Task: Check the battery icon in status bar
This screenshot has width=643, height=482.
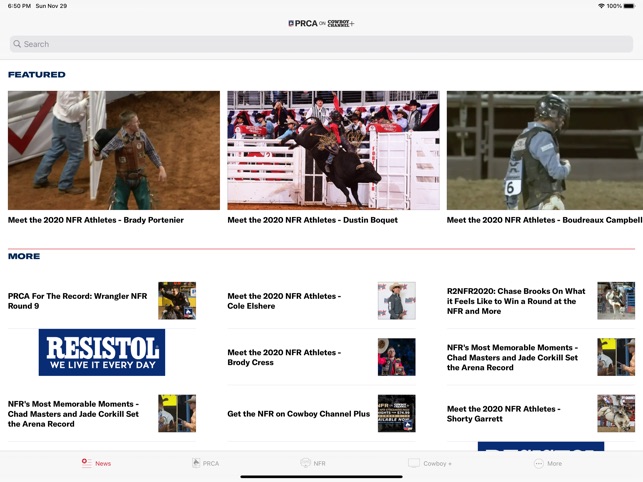Action: point(629,6)
